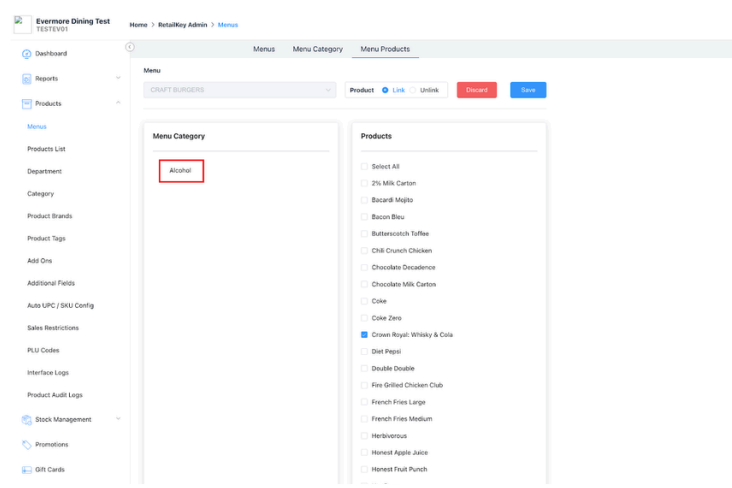Click the red Discard button
Screen dimensions: 732x488
(476, 90)
